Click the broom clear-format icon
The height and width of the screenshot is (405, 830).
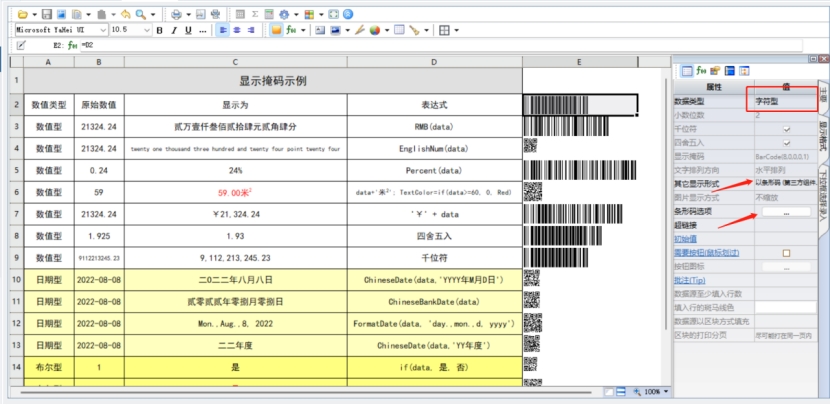414,30
